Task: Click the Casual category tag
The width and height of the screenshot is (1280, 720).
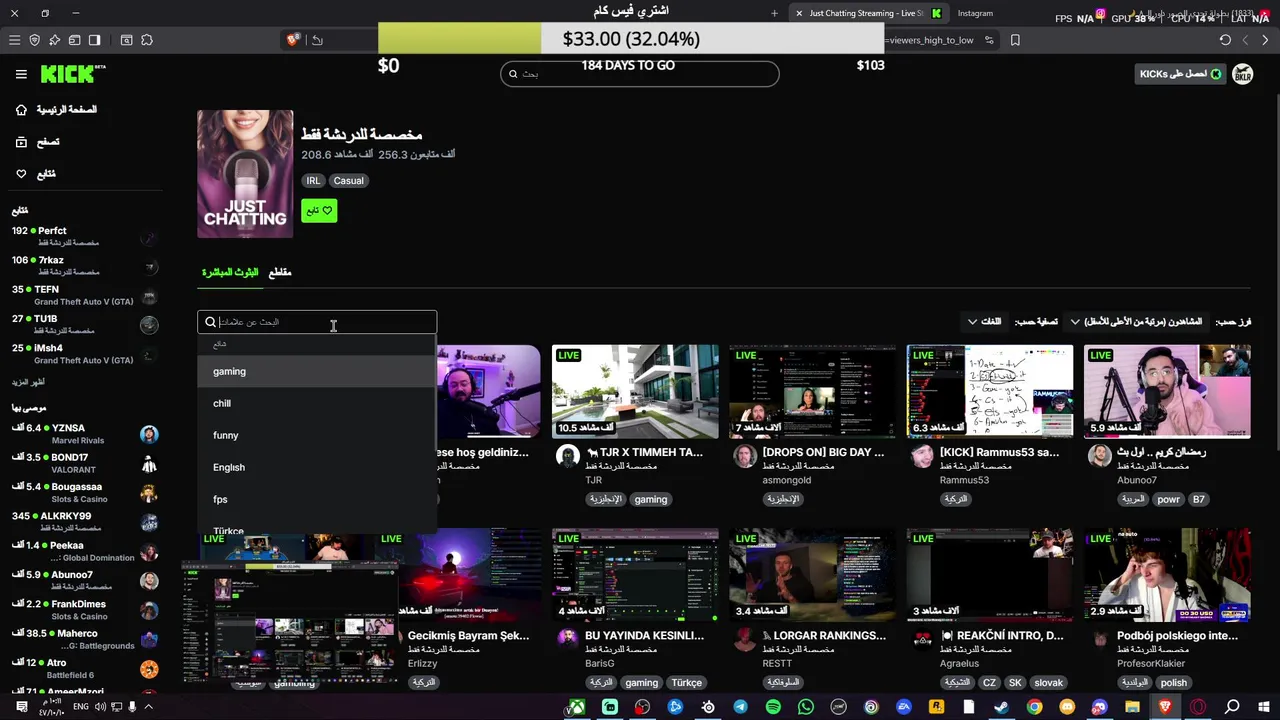Action: point(348,181)
